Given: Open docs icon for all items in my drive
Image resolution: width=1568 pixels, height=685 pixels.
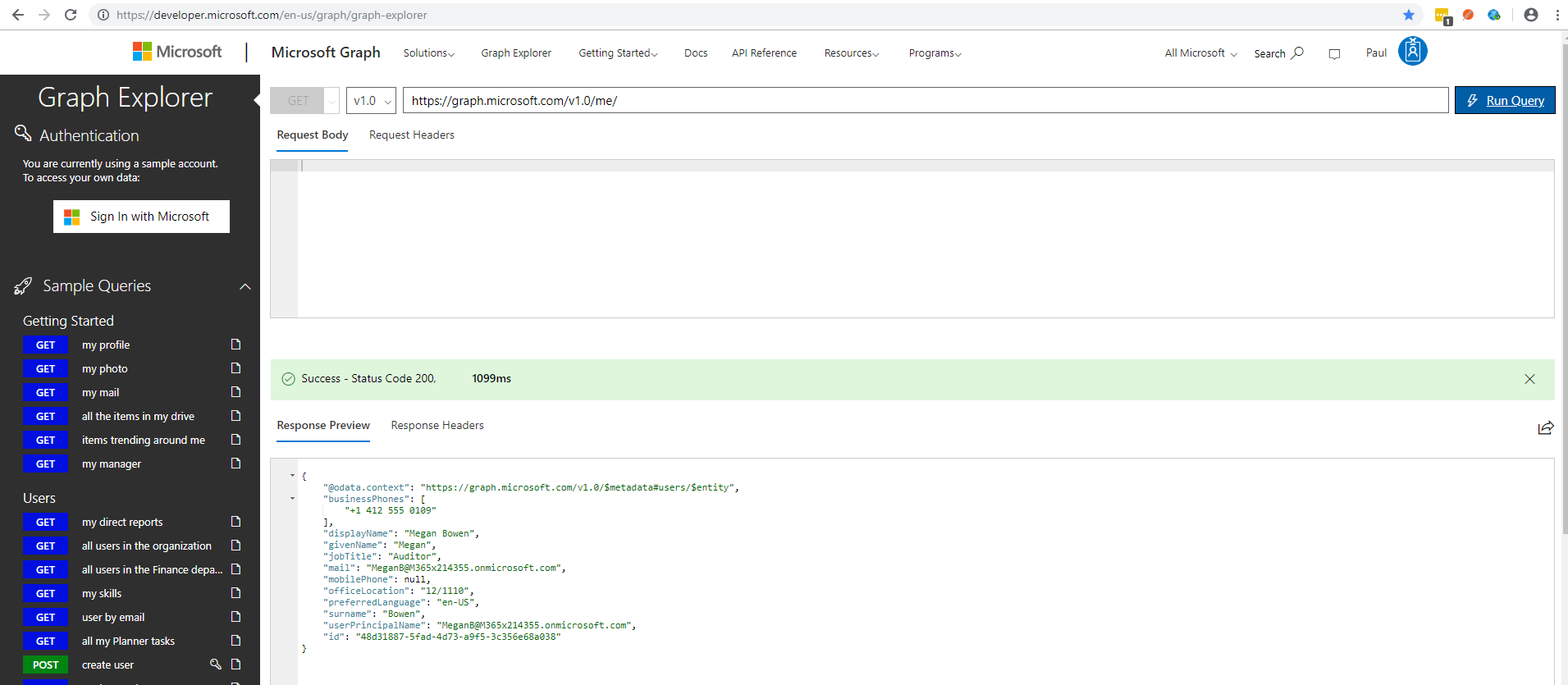Looking at the screenshot, I should click(235, 416).
